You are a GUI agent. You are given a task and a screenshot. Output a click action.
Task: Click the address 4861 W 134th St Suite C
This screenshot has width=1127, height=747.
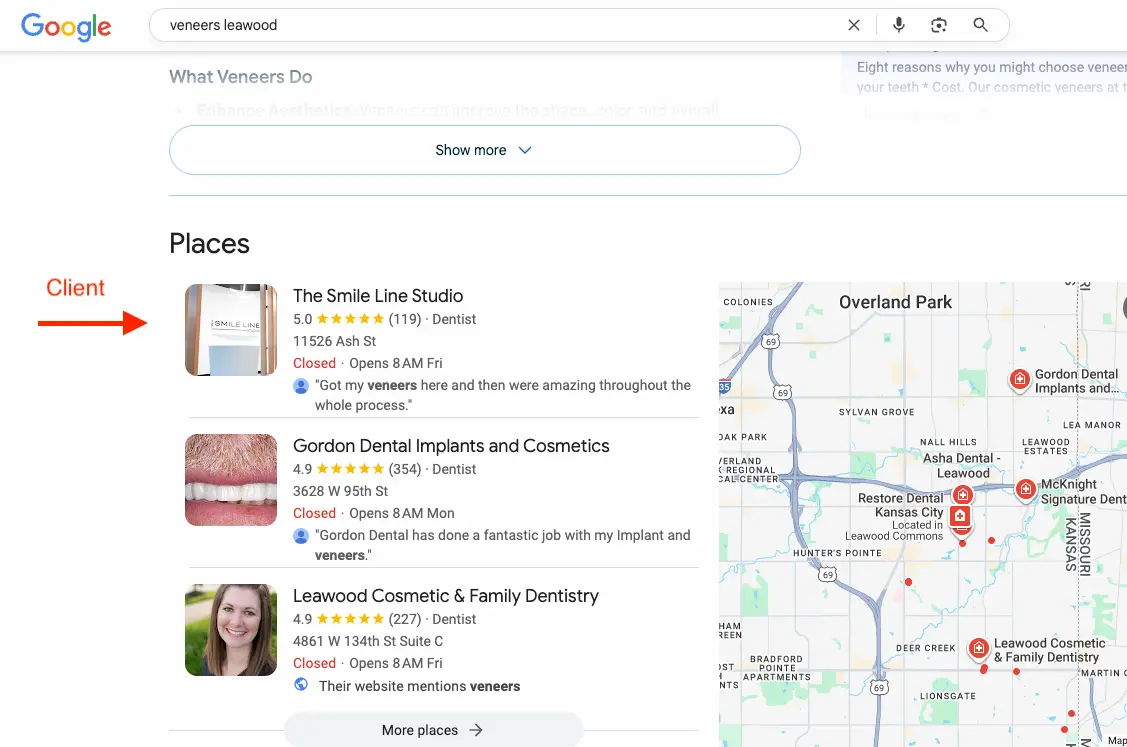coord(368,641)
